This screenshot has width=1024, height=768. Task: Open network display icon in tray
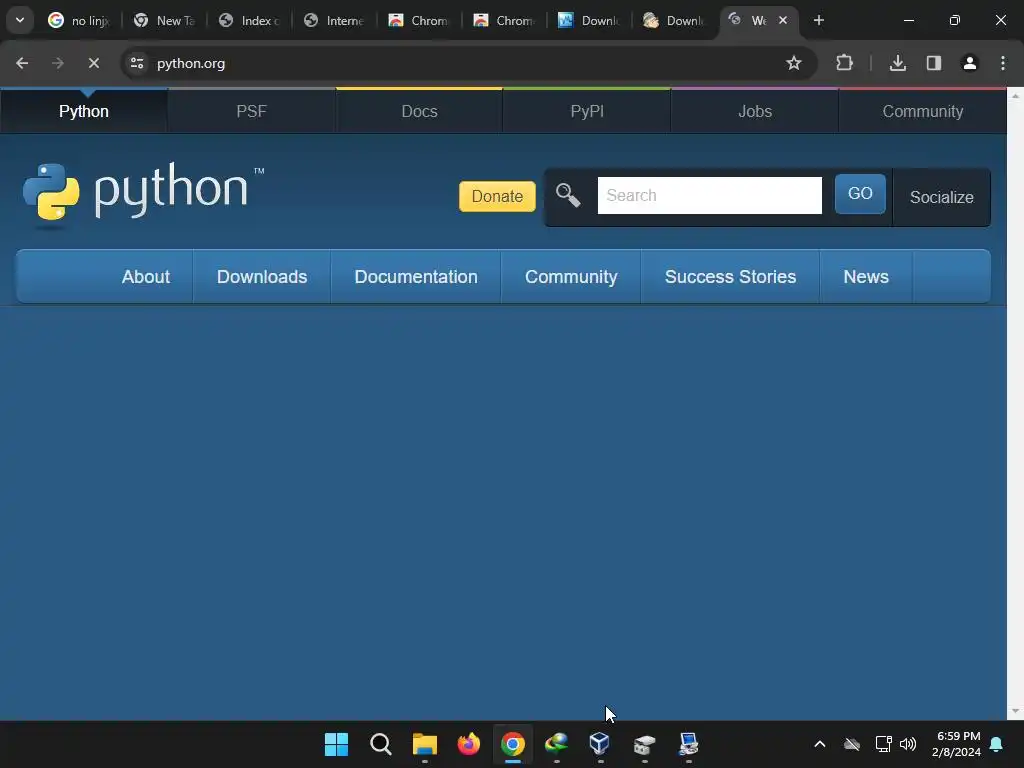click(884, 744)
